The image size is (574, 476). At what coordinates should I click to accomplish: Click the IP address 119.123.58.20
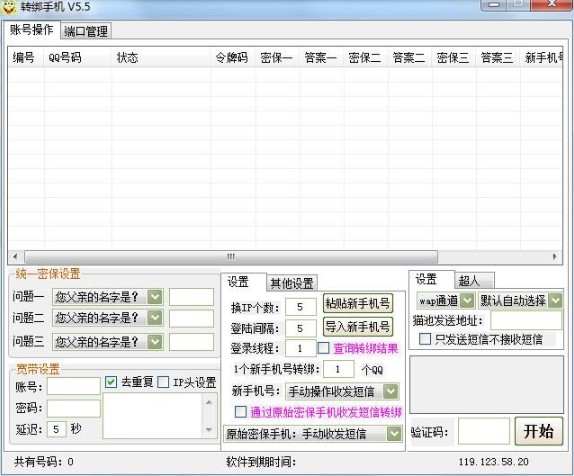click(x=494, y=462)
